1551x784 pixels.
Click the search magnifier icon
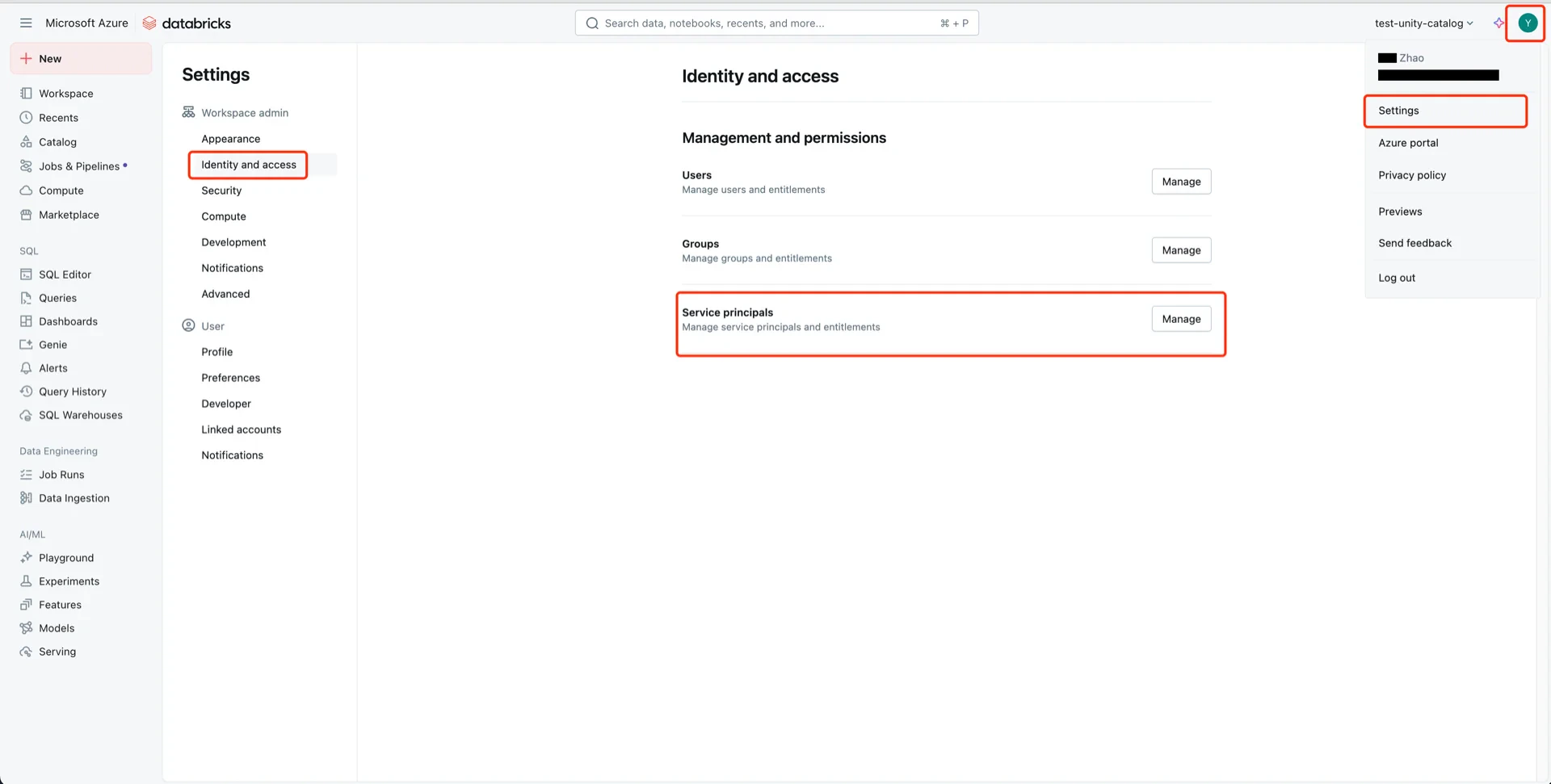pos(592,23)
